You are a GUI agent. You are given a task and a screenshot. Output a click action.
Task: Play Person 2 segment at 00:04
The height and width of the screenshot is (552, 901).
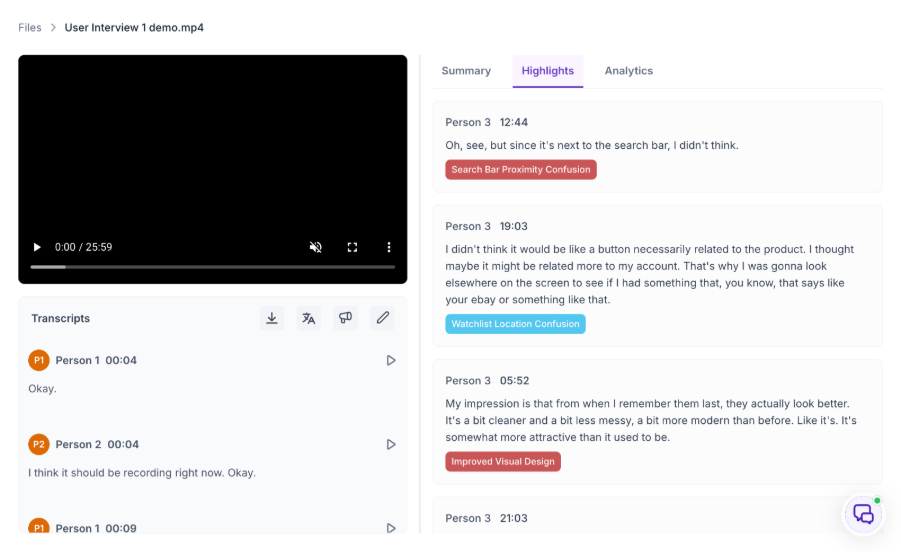pos(391,444)
